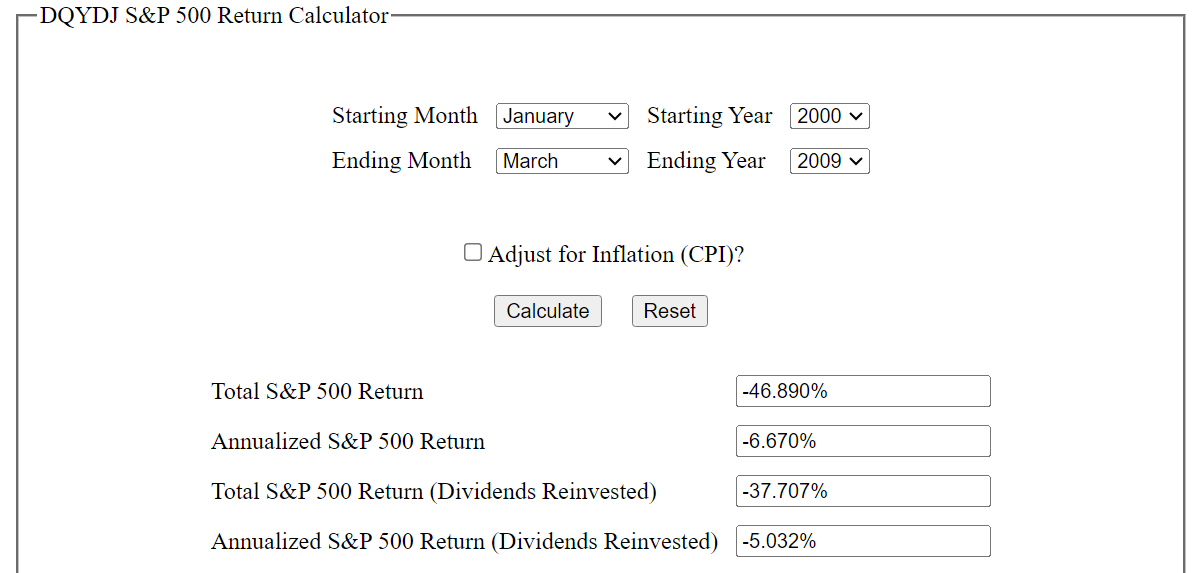Screen dimensions: 1200x573
Task: Click 'Total S&P 500 Return (Dividends Reinvested)' label
Action: tap(434, 491)
